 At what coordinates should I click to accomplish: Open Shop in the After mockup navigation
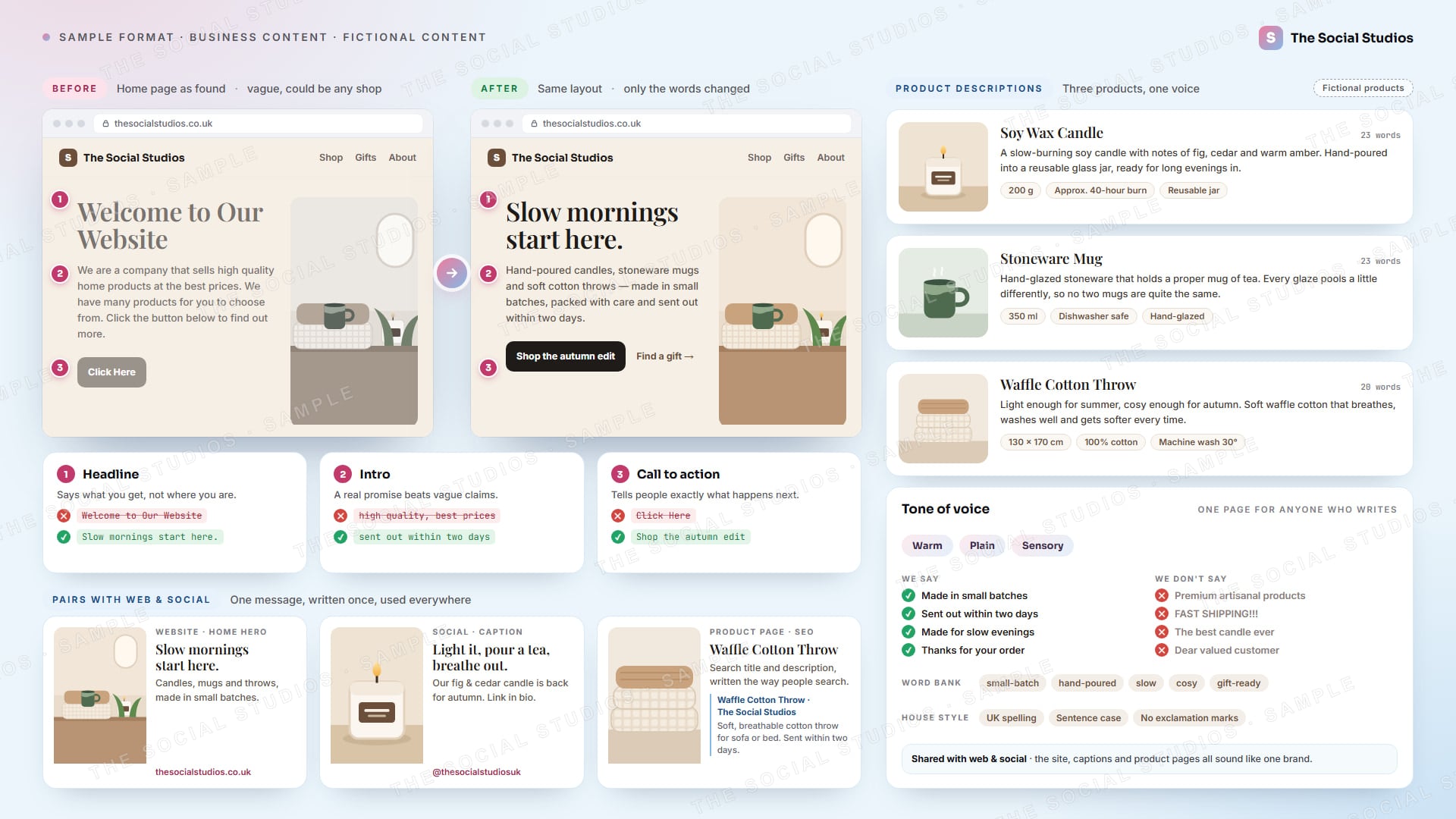[x=759, y=158]
